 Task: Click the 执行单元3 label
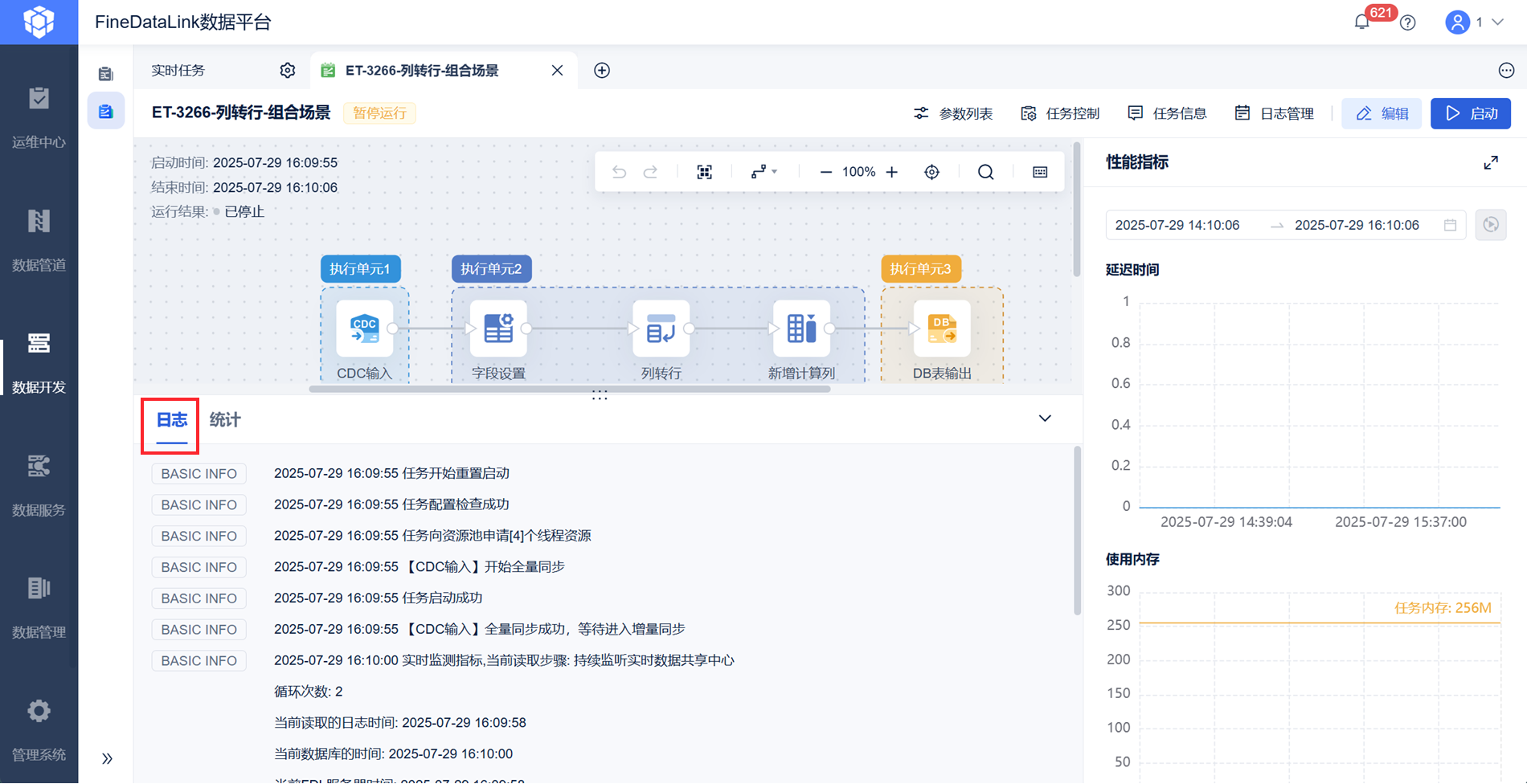(x=921, y=269)
